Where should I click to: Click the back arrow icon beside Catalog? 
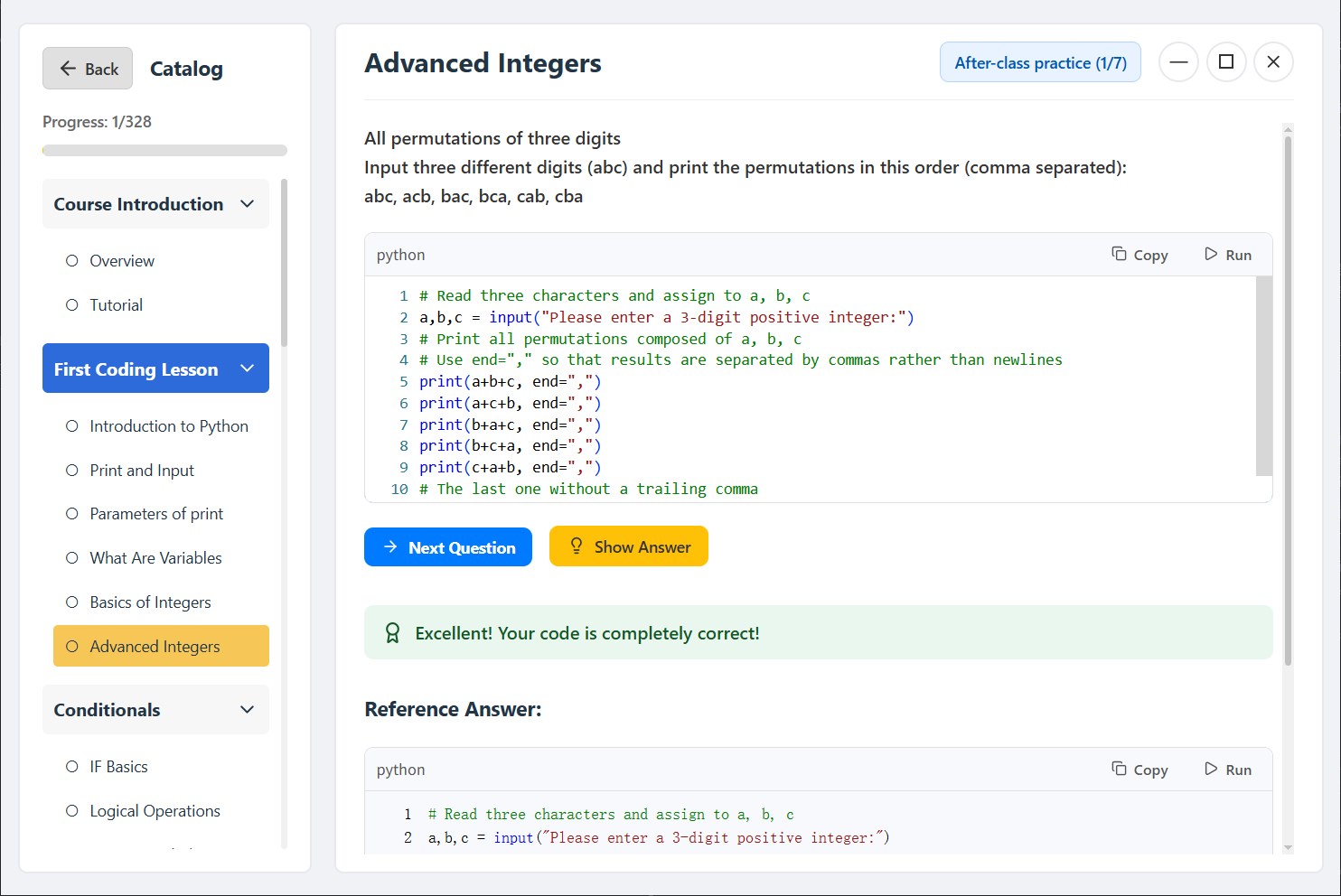68,68
